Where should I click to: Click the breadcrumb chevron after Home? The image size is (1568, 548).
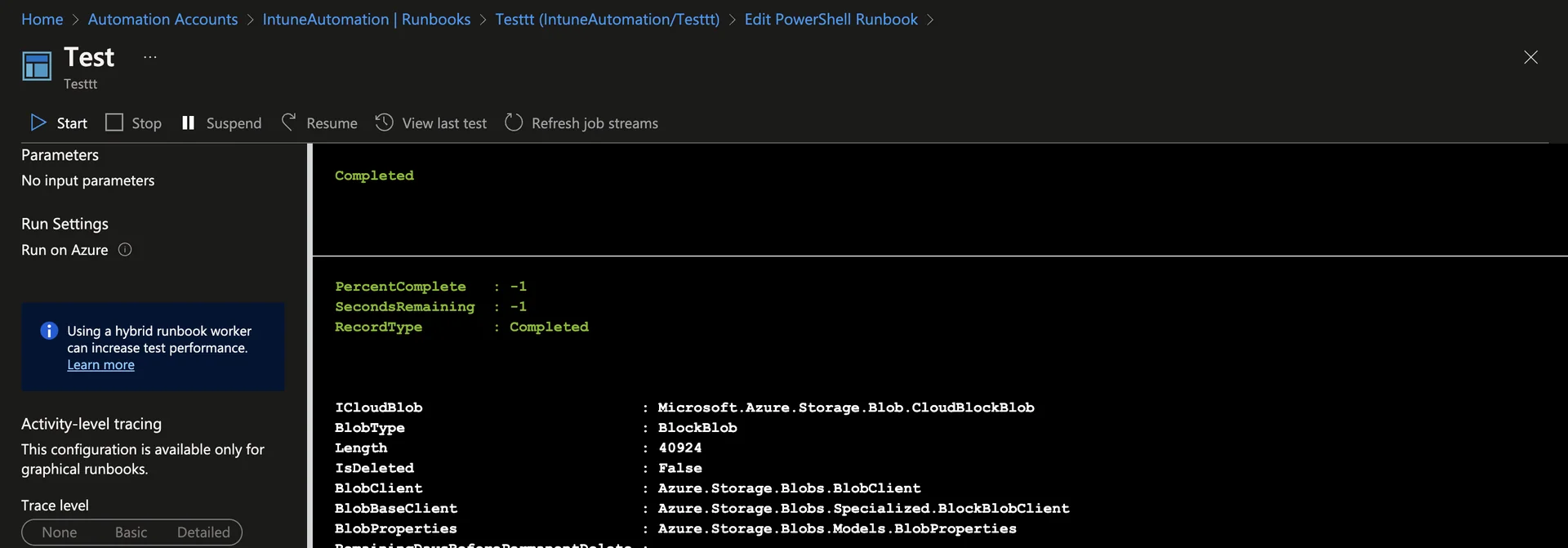[76, 20]
